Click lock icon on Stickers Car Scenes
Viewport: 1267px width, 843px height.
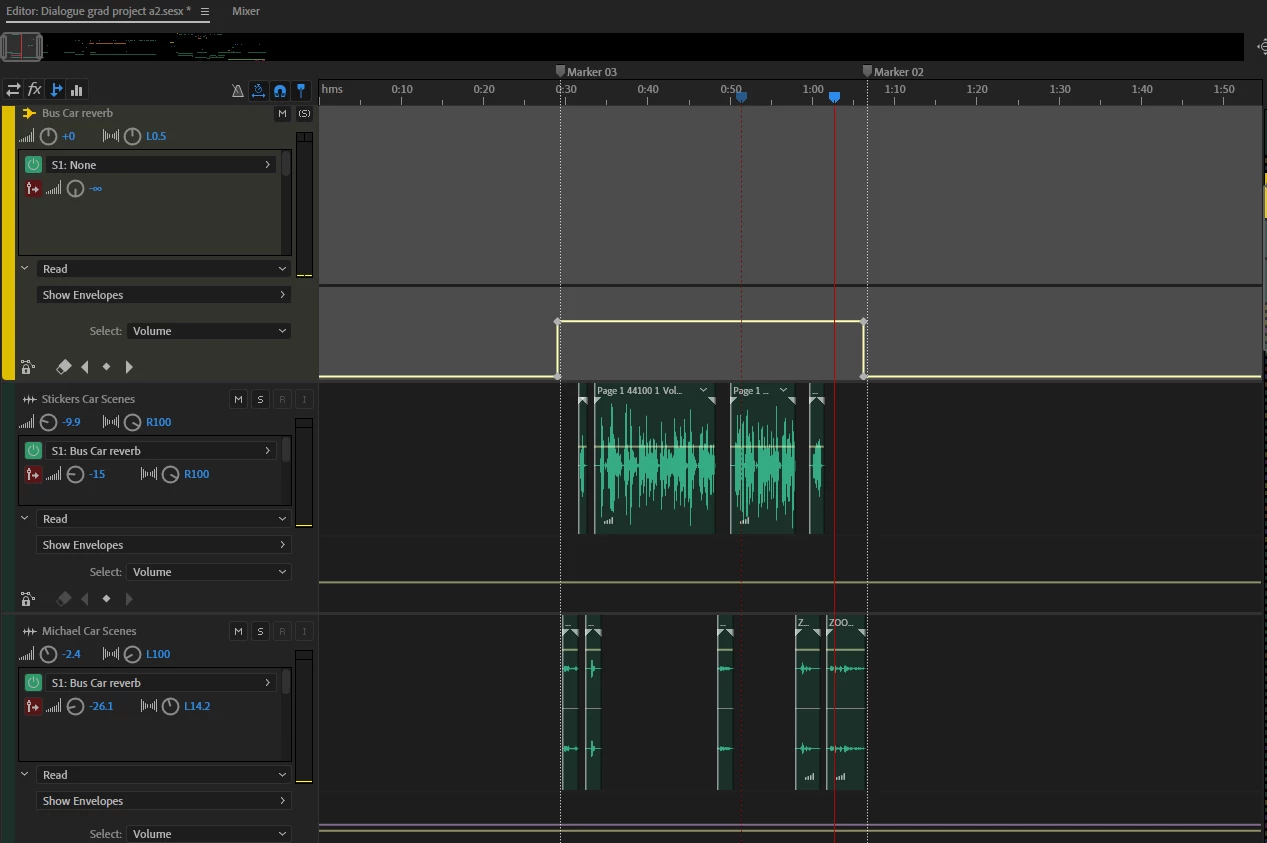click(x=28, y=599)
